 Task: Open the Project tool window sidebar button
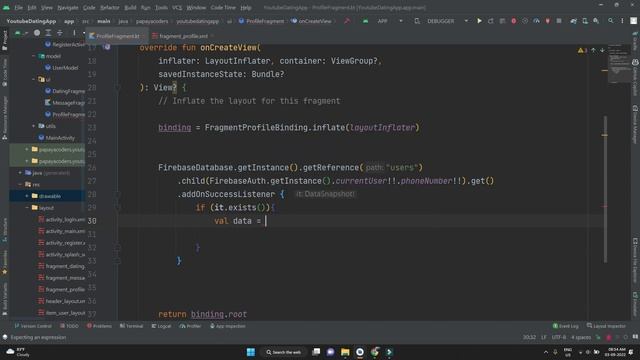[x=4, y=40]
